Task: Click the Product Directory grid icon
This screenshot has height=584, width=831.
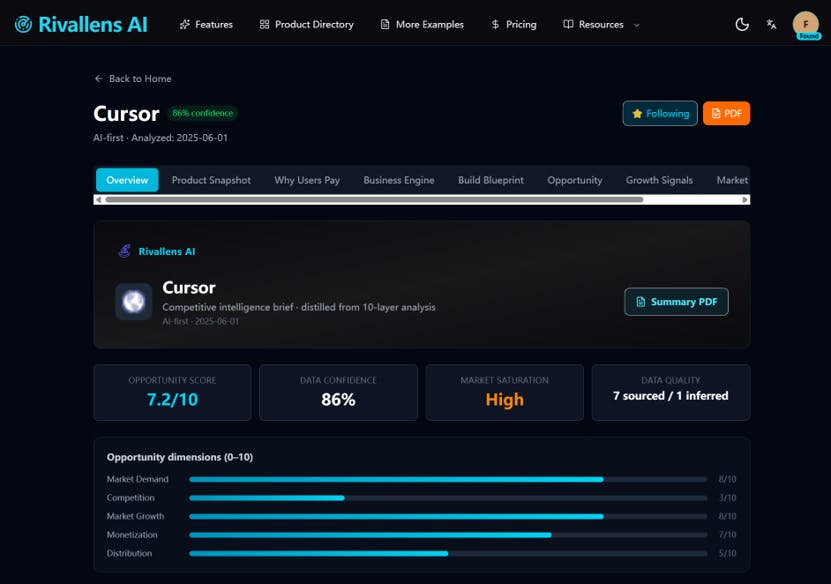Action: coord(264,24)
